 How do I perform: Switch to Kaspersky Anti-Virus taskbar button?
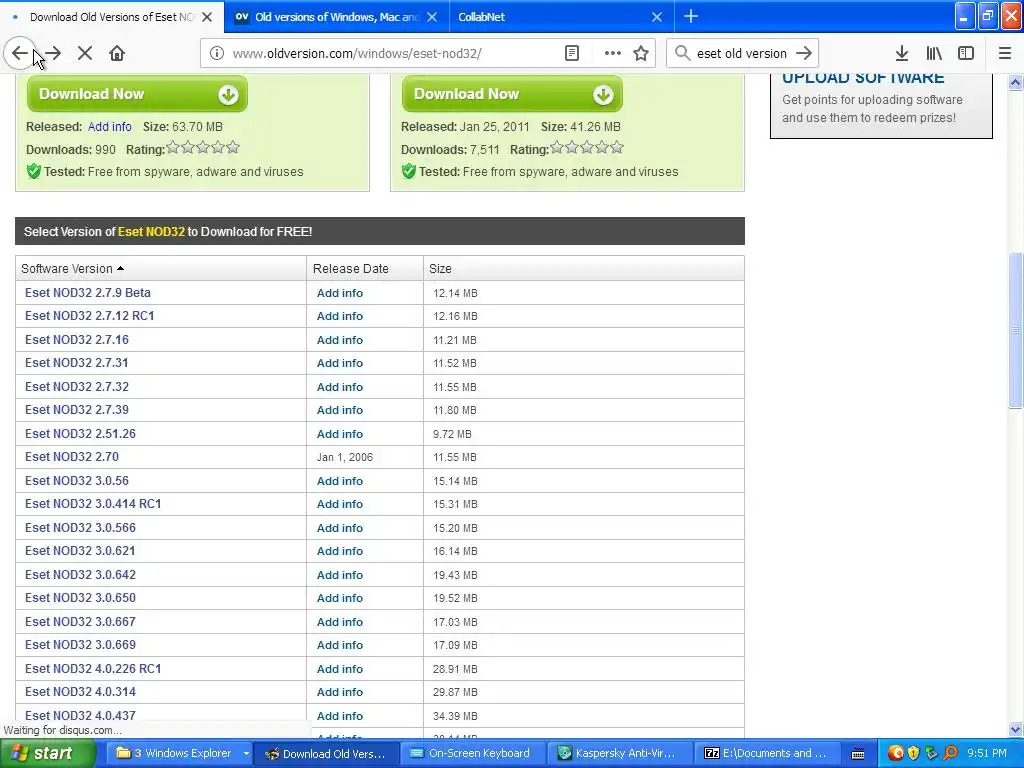[618, 753]
